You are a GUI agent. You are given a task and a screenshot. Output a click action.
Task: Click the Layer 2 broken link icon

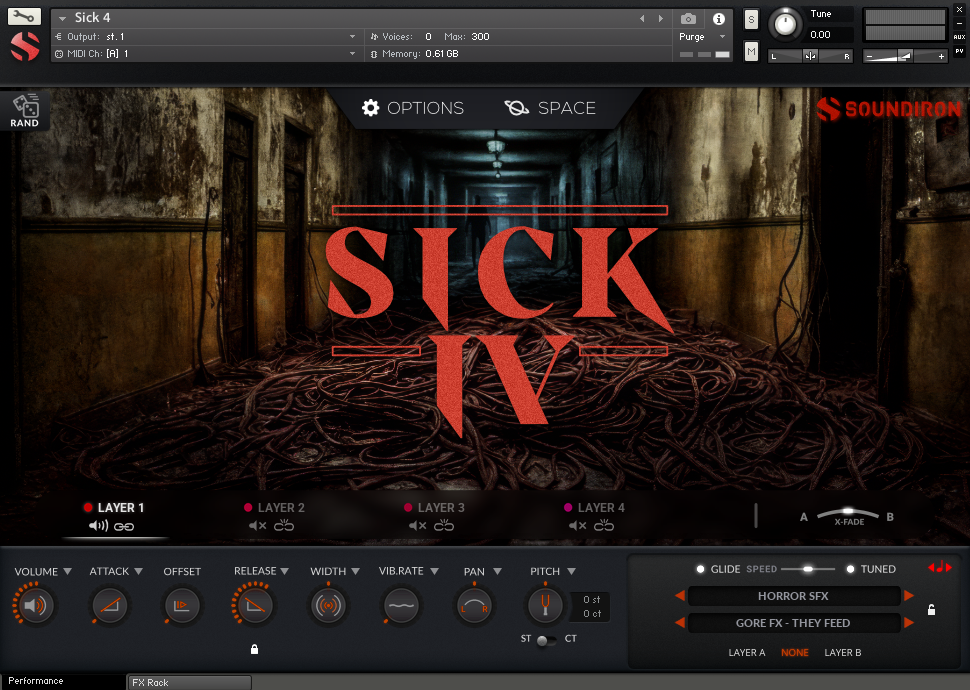(x=284, y=525)
